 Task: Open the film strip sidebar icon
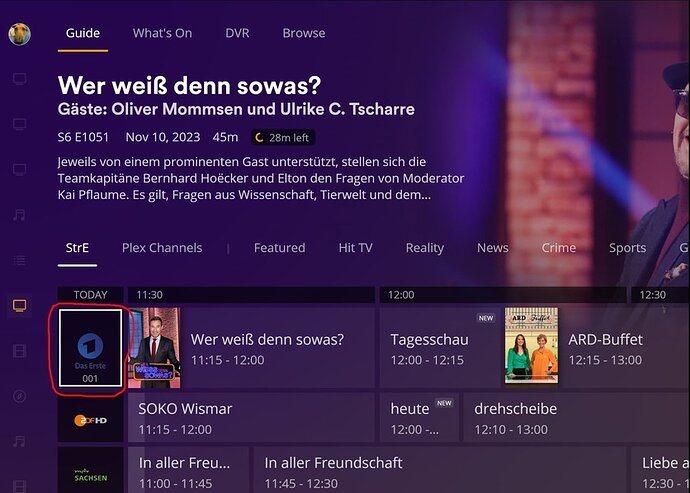[19, 351]
